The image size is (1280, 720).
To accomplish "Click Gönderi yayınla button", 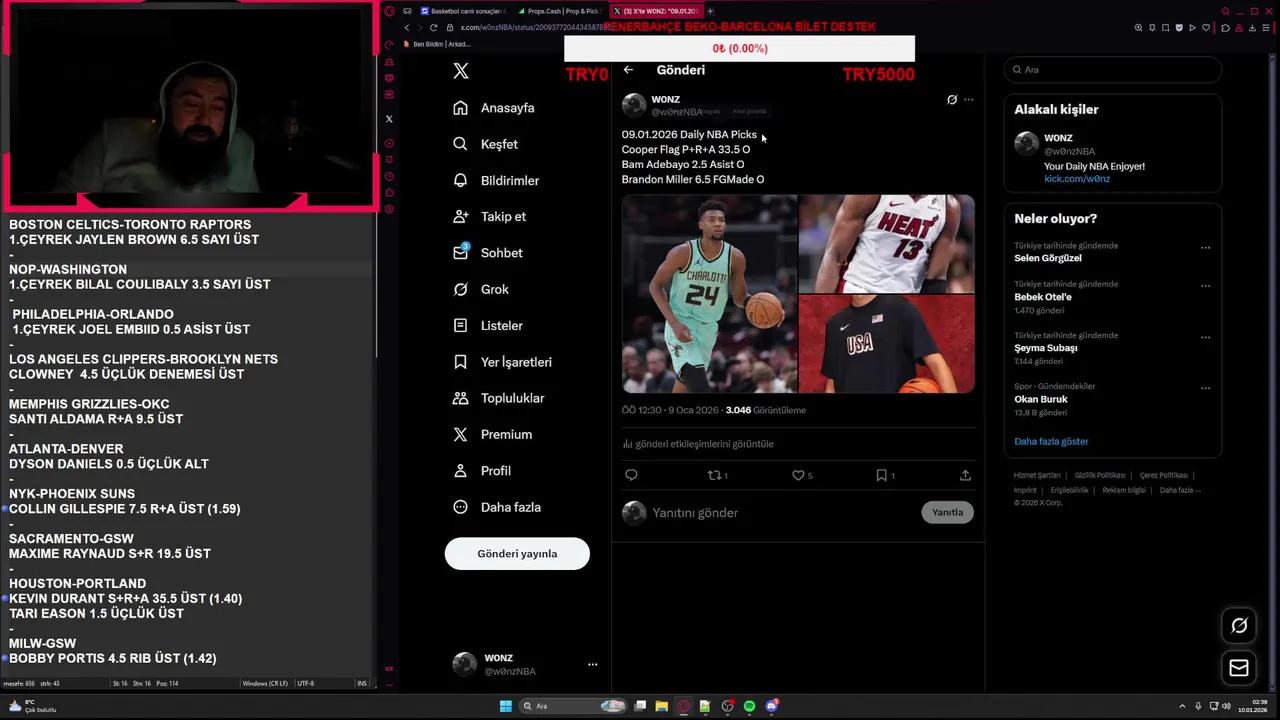I will [517, 554].
